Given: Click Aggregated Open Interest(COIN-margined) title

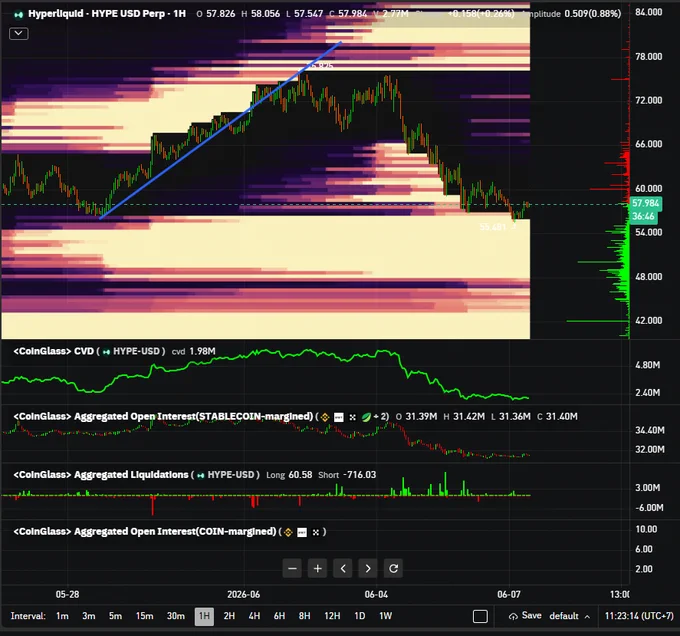Looking at the screenshot, I should (x=145, y=532).
